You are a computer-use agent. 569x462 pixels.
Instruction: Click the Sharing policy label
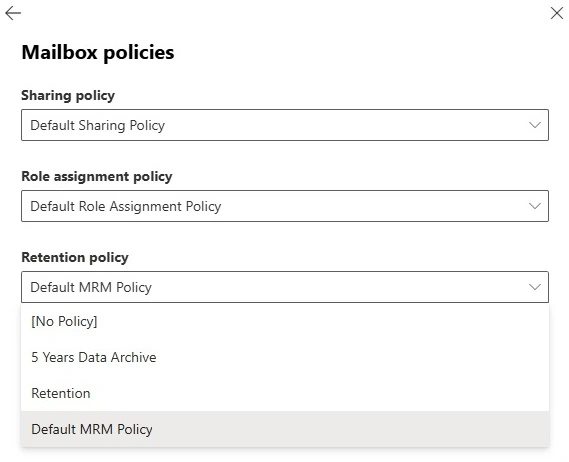click(68, 96)
